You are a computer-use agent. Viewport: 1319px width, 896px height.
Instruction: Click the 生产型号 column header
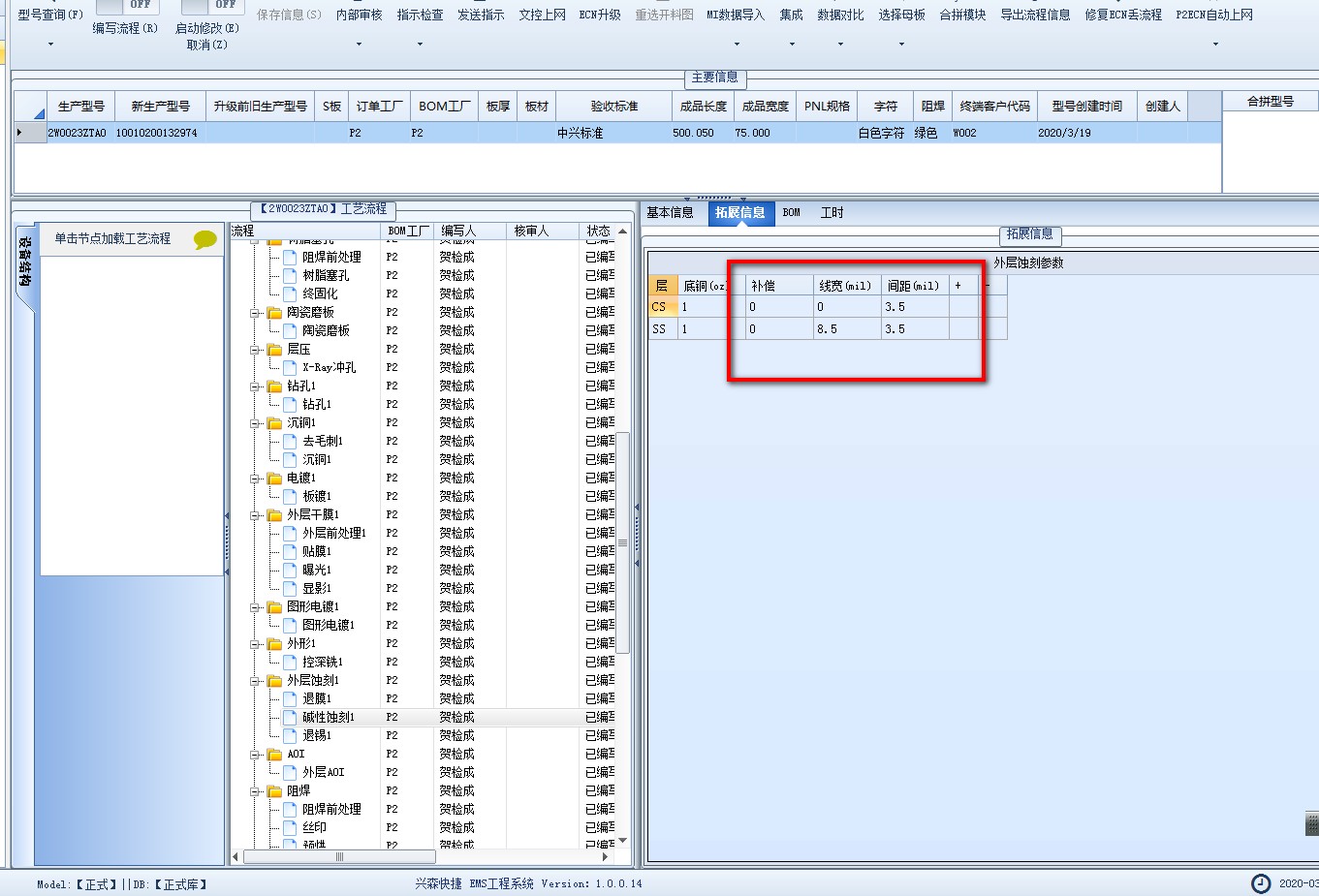[x=80, y=106]
